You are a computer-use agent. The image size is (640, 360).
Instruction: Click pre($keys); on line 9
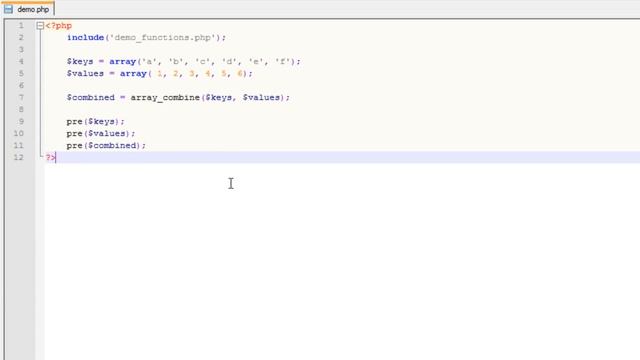(x=96, y=122)
